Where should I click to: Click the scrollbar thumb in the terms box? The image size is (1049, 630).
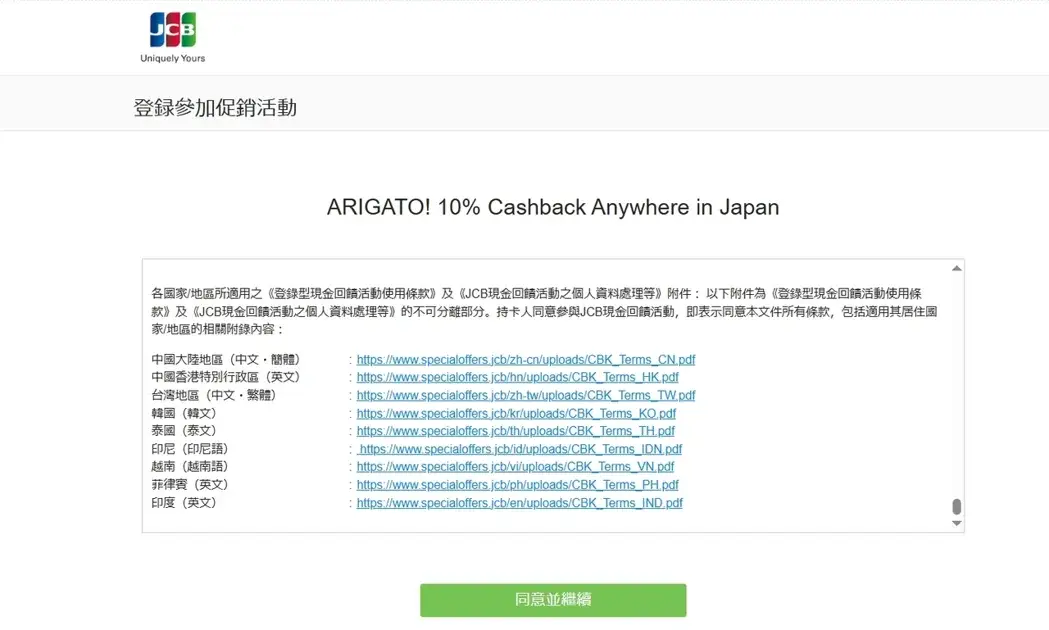click(x=956, y=507)
